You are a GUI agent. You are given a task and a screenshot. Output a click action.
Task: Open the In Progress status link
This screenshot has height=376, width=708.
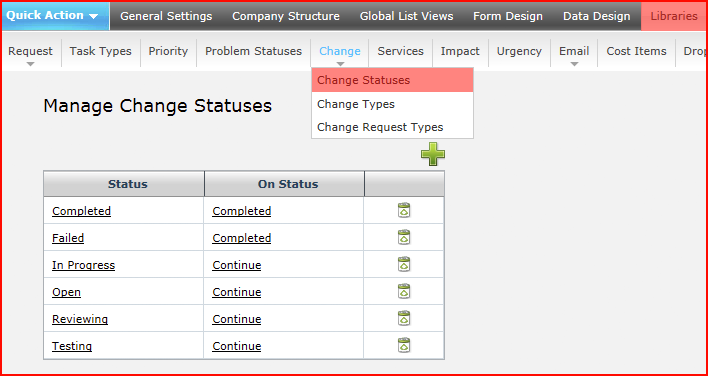tap(84, 265)
